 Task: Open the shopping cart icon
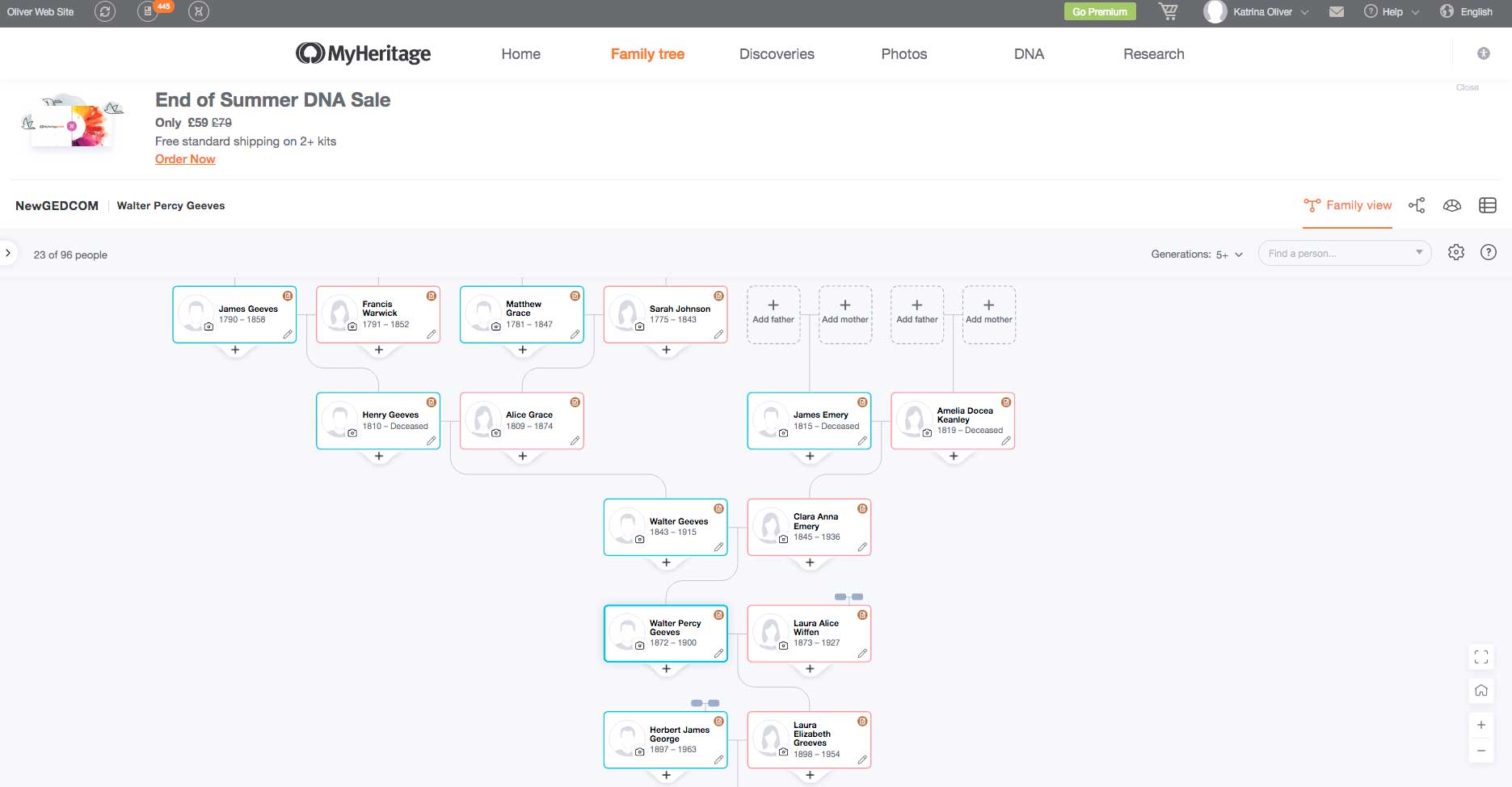(x=1168, y=11)
